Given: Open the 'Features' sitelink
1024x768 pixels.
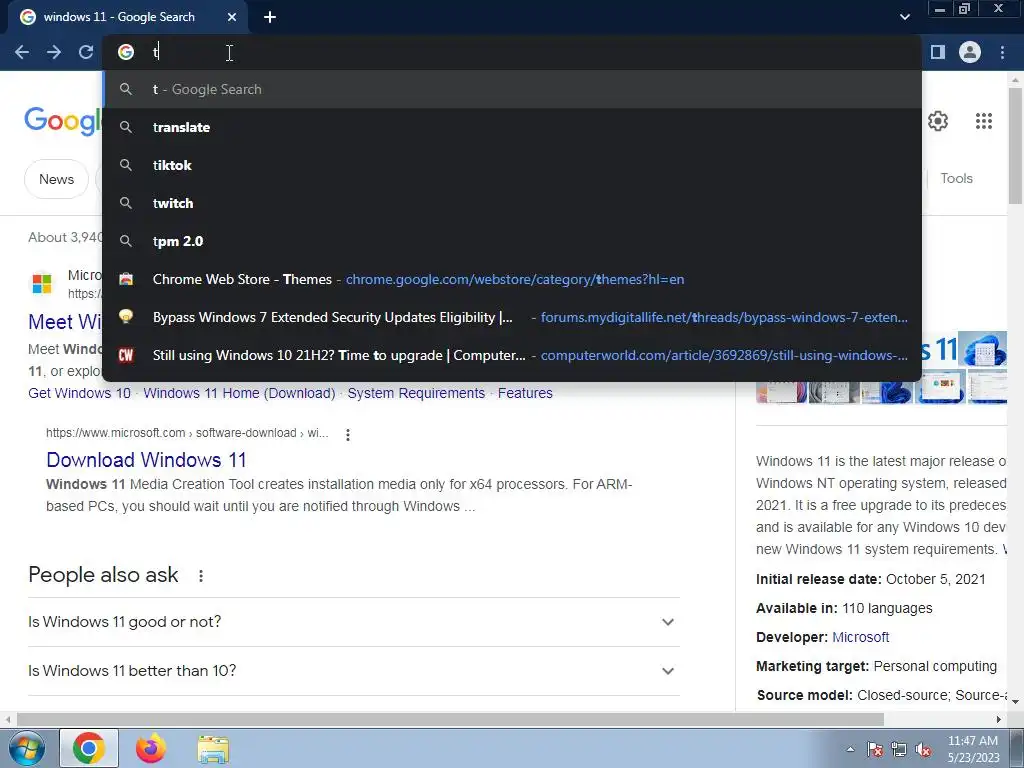Looking at the screenshot, I should click(525, 393).
